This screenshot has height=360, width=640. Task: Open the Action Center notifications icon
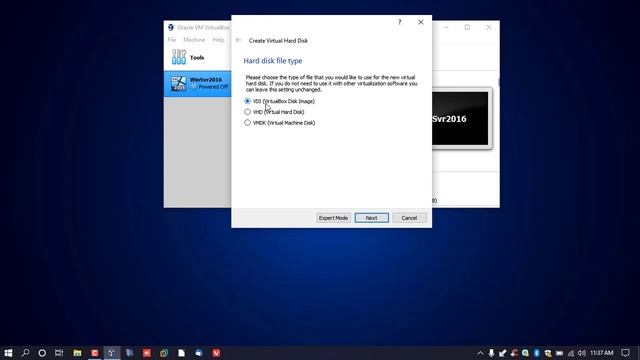(x=626, y=353)
